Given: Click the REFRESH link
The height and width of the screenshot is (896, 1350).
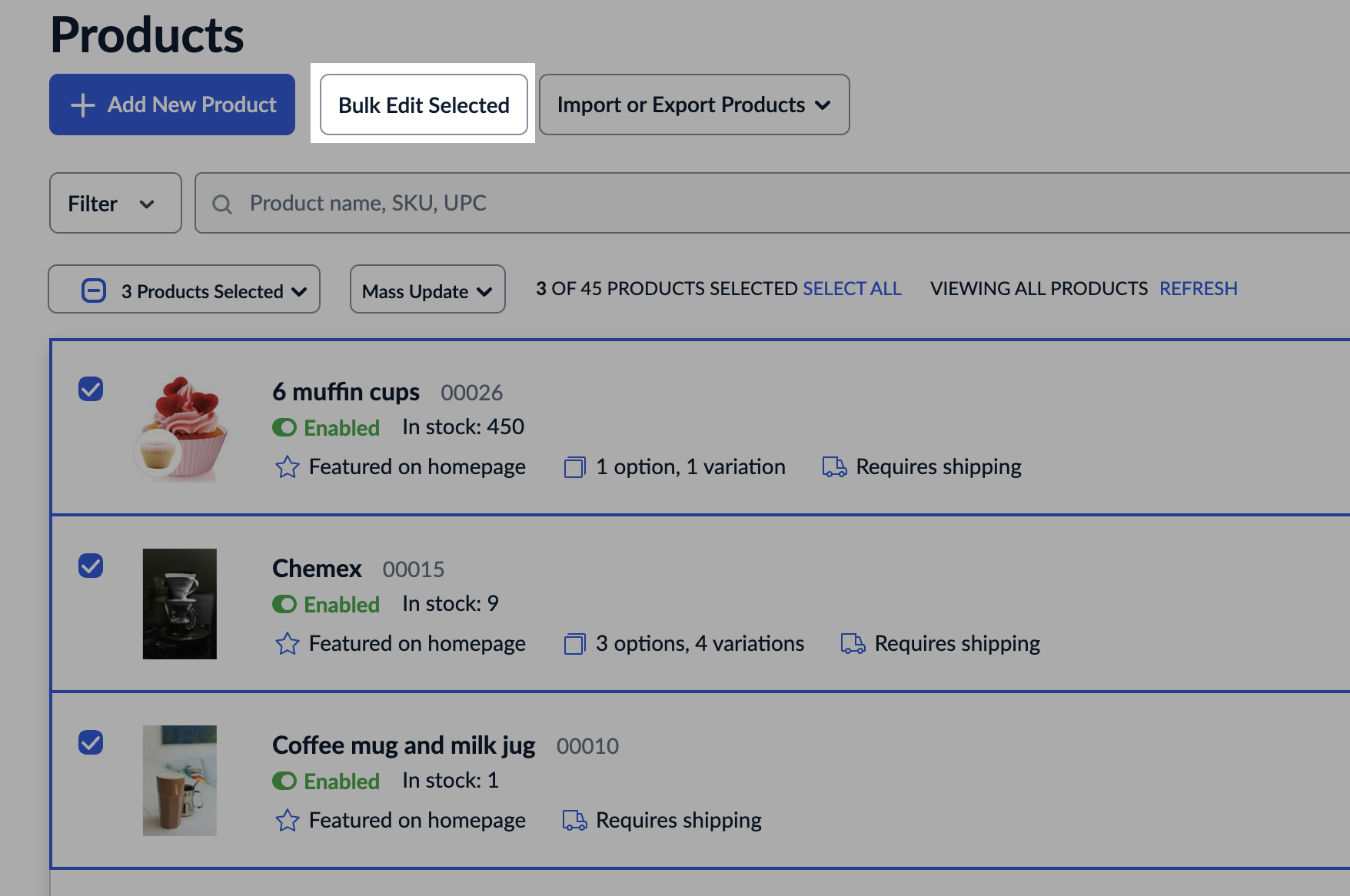Looking at the screenshot, I should 1198,288.
